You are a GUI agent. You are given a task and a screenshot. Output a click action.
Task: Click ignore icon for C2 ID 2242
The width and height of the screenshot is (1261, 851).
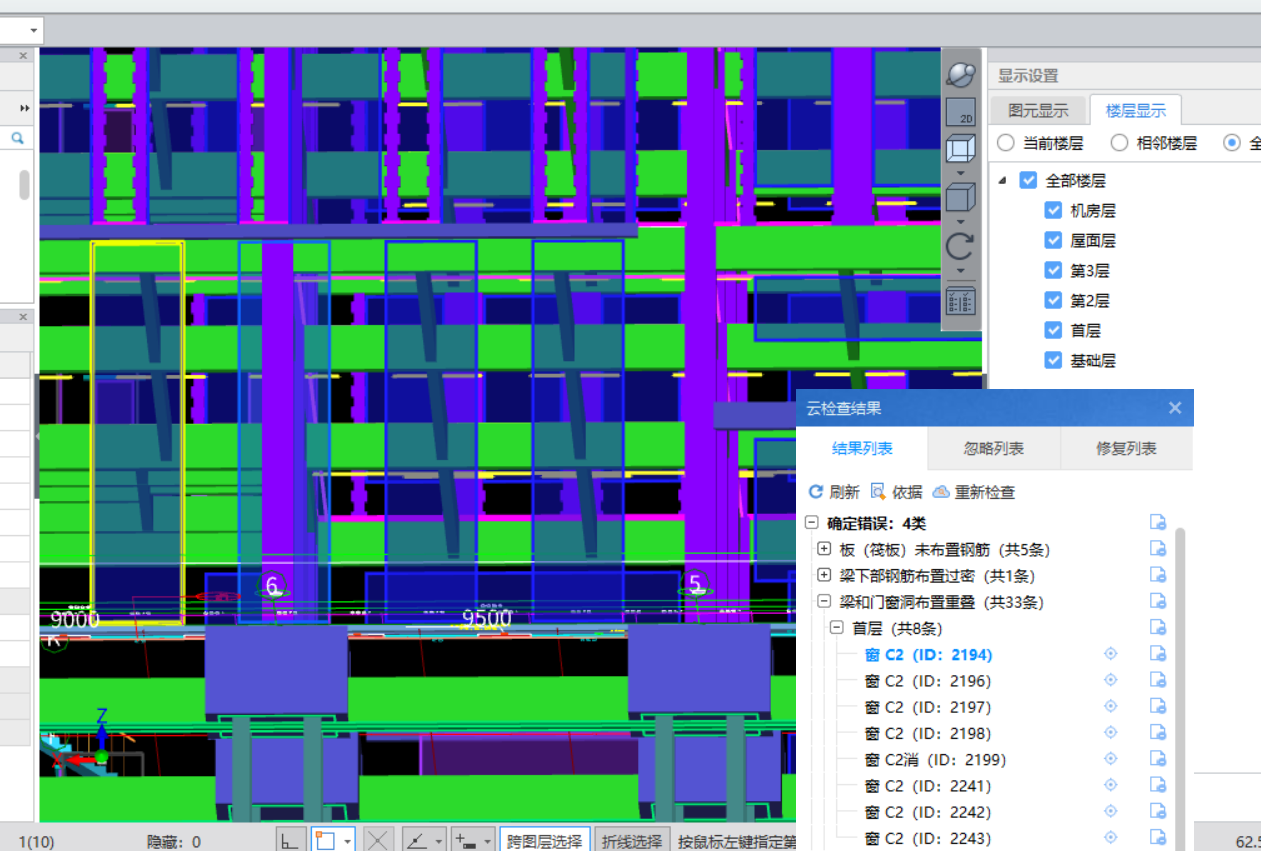(1158, 812)
